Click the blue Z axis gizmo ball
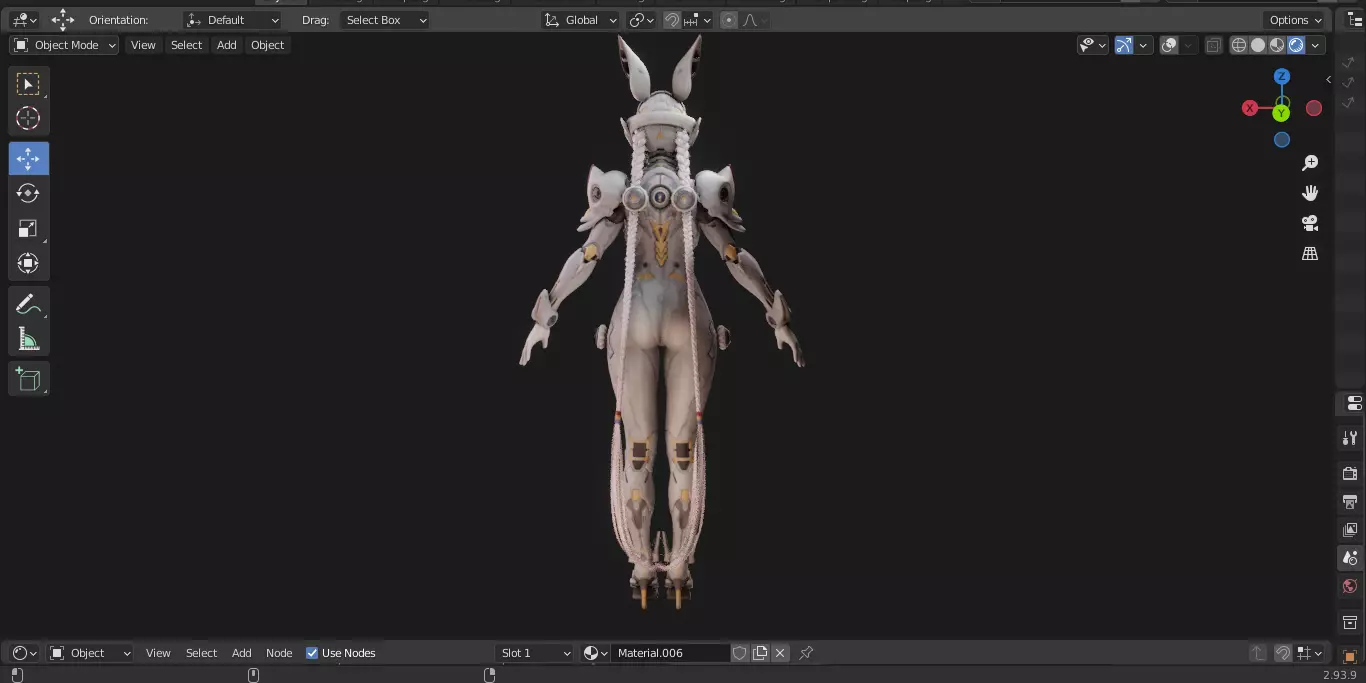The image size is (1366, 683). (x=1282, y=77)
